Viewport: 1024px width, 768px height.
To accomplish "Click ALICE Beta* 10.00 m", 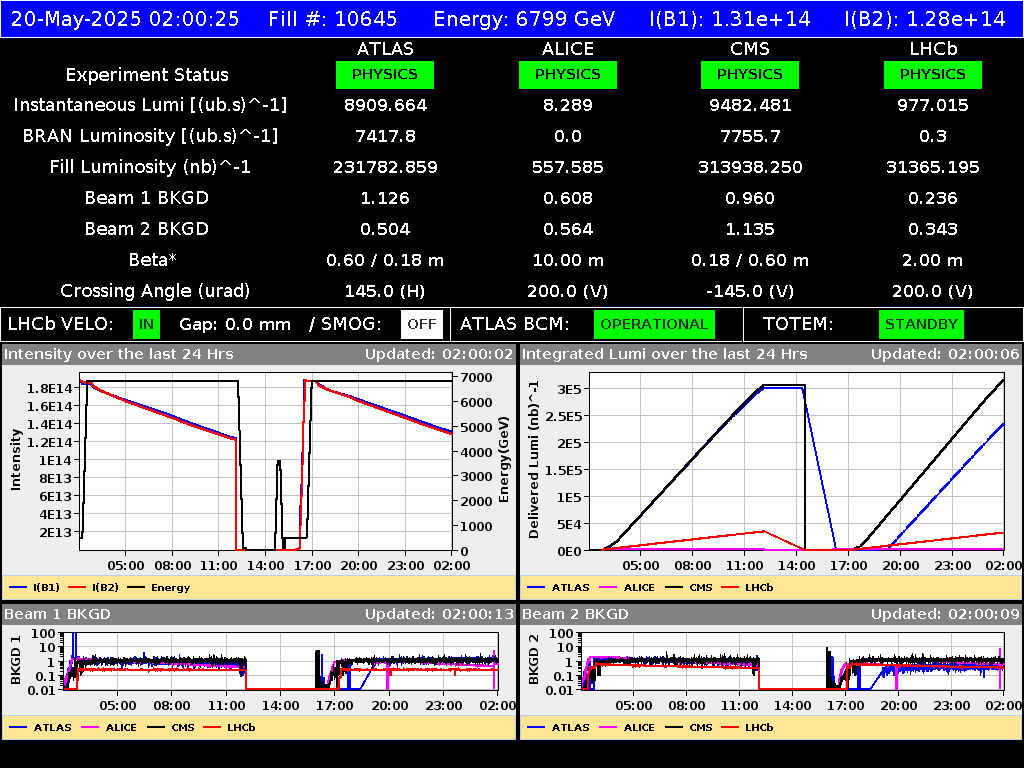I will (x=568, y=260).
